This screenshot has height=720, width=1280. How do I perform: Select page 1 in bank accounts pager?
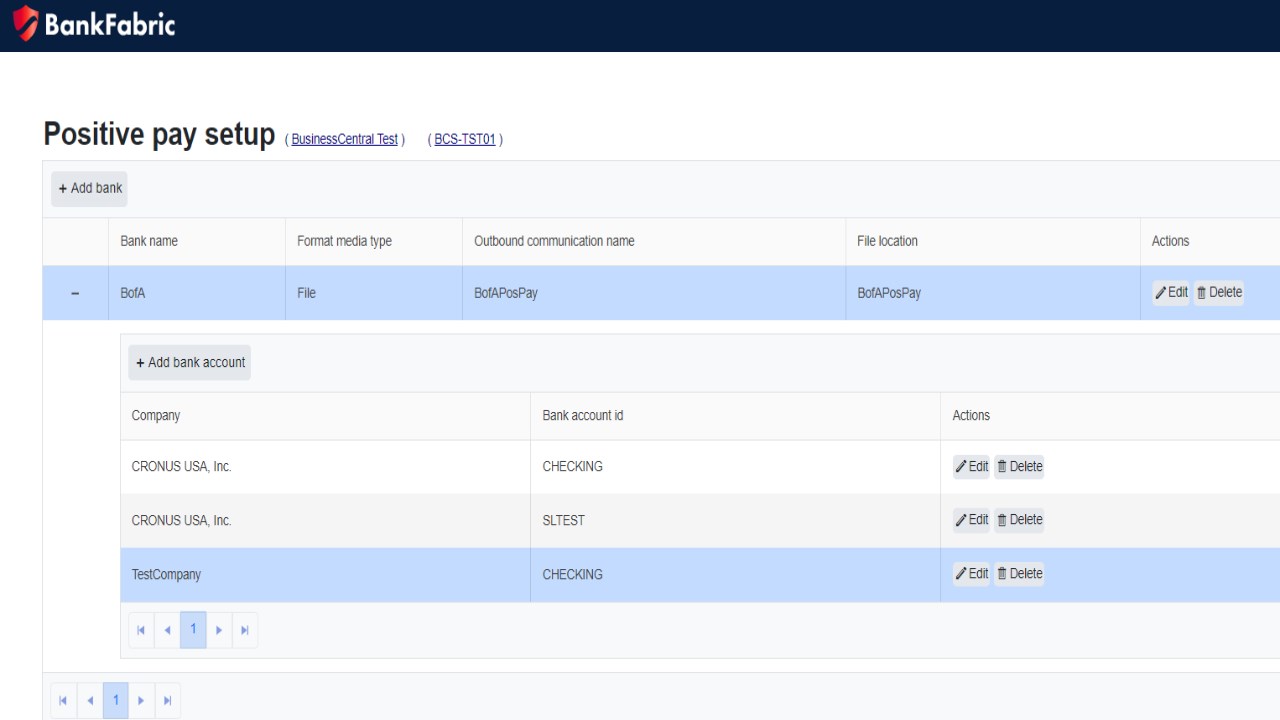pos(193,630)
